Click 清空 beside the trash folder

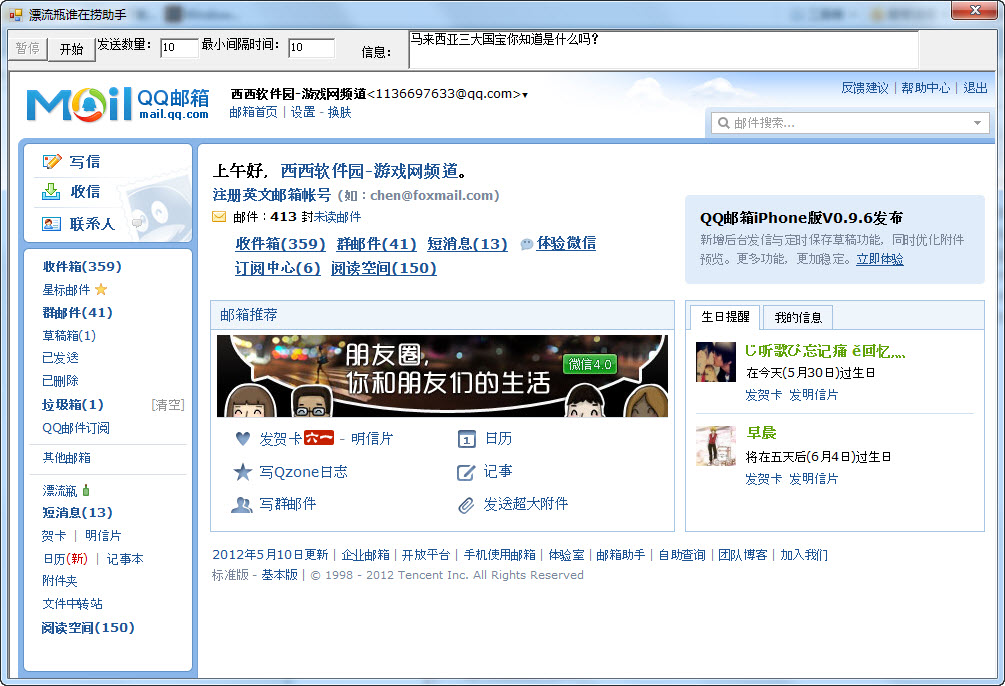(168, 405)
